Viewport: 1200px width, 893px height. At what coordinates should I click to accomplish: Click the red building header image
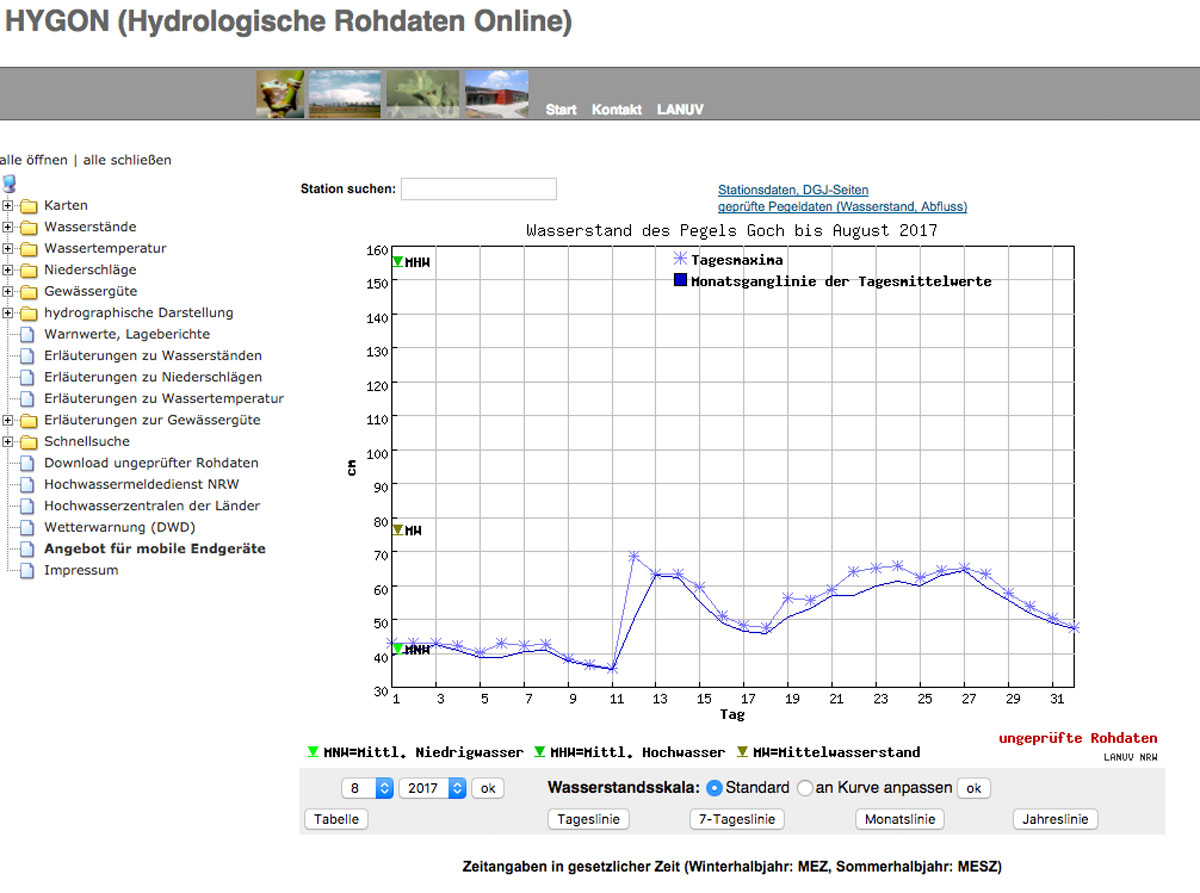[496, 94]
